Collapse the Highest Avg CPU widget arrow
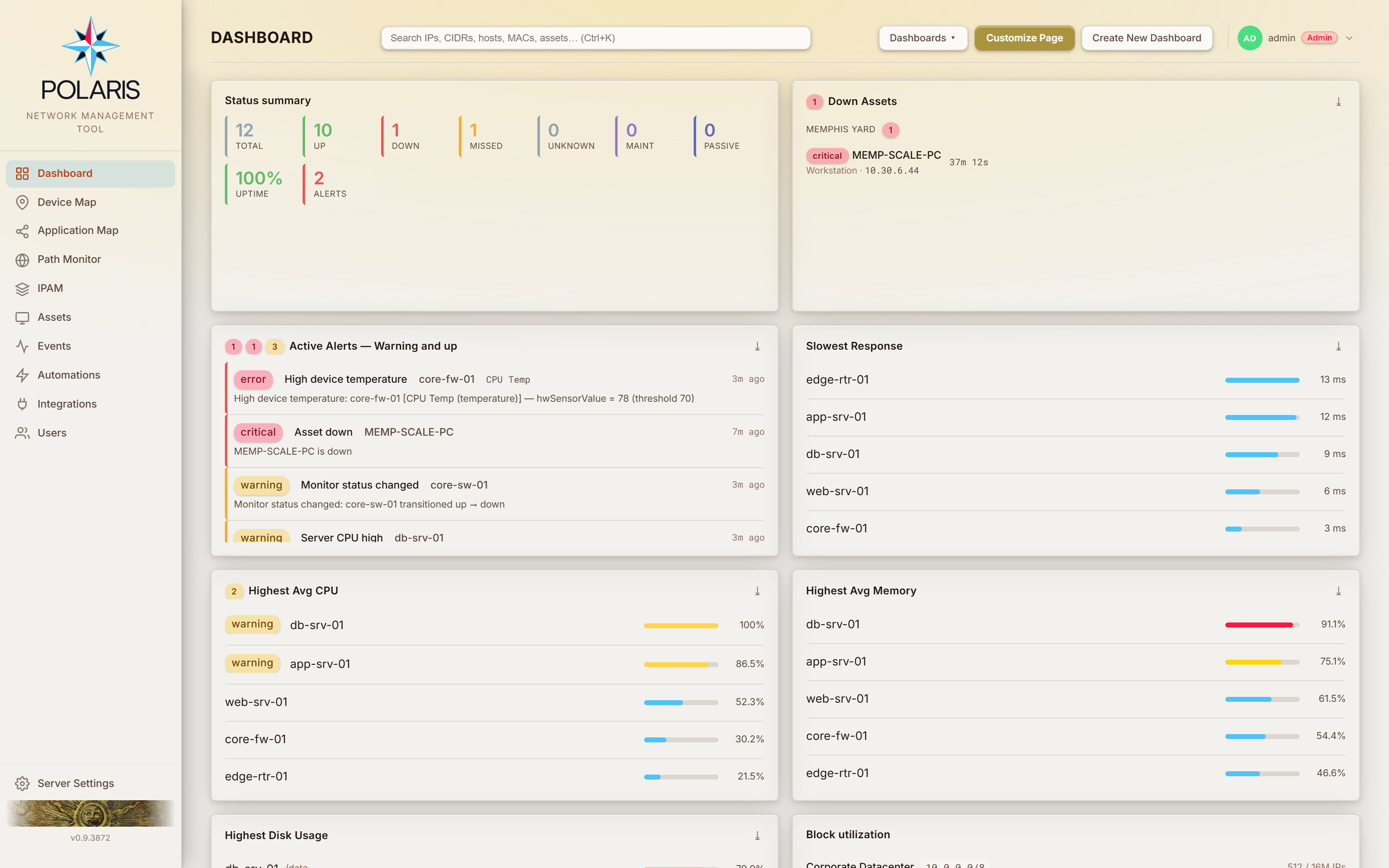 [757, 591]
